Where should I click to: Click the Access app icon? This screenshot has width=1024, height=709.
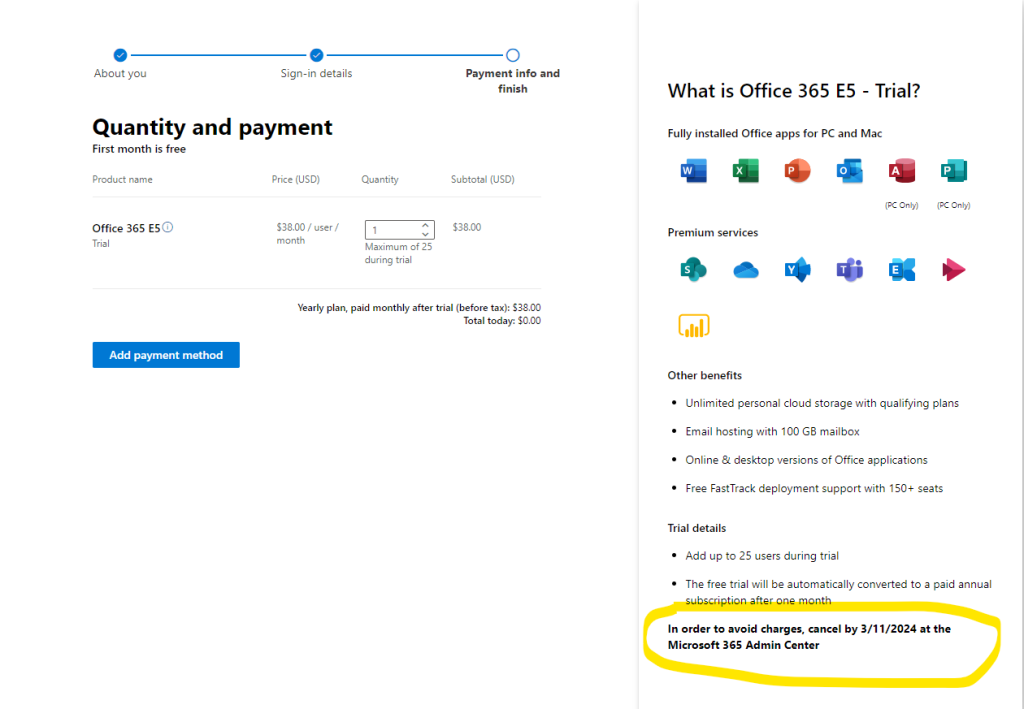click(902, 171)
